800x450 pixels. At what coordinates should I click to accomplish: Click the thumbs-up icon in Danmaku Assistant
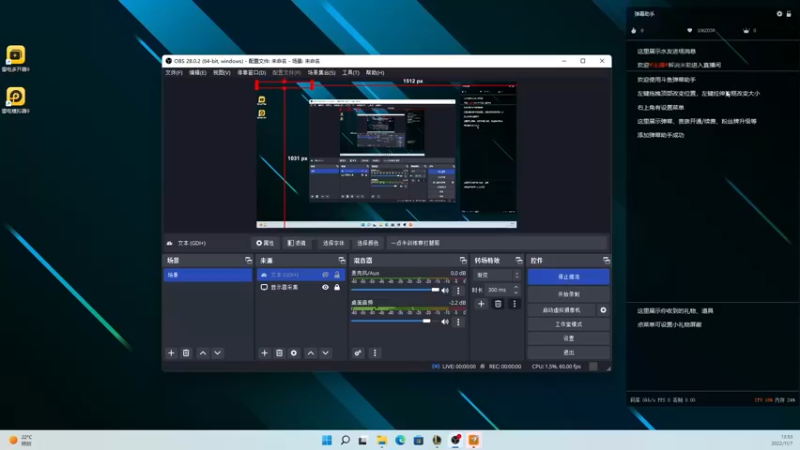[634, 31]
